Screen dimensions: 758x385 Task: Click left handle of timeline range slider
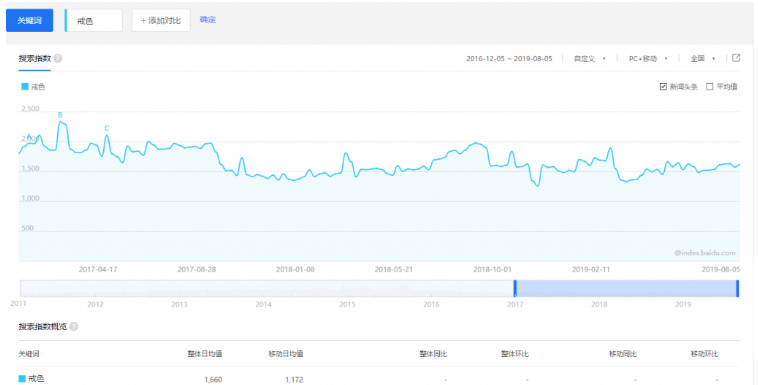(x=515, y=288)
